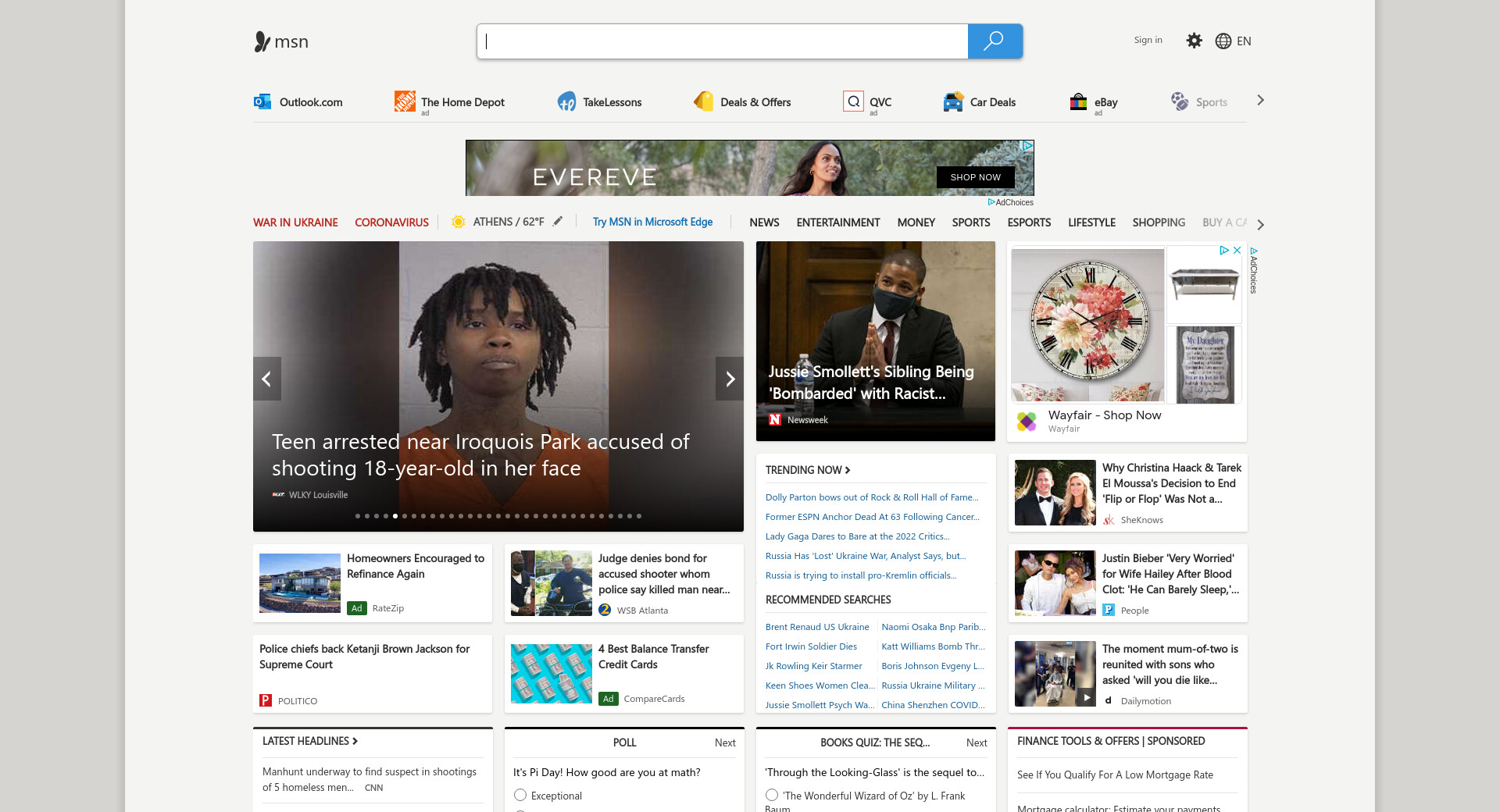Click the eBay shopping bag icon

click(x=1078, y=101)
